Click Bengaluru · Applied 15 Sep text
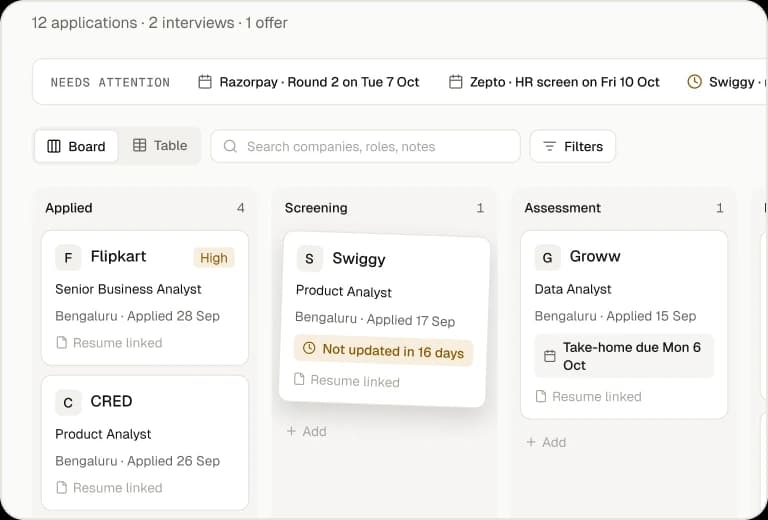Screen dimensions: 768x520 pos(615,316)
